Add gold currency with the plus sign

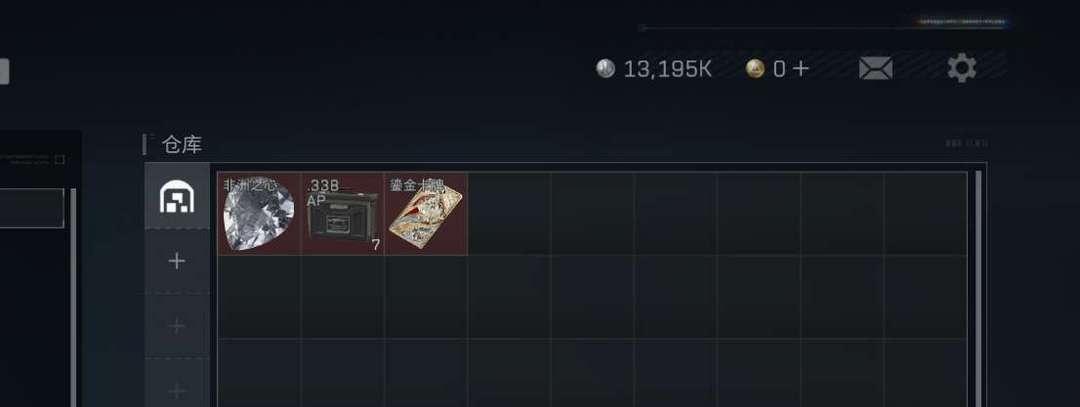tap(800, 68)
